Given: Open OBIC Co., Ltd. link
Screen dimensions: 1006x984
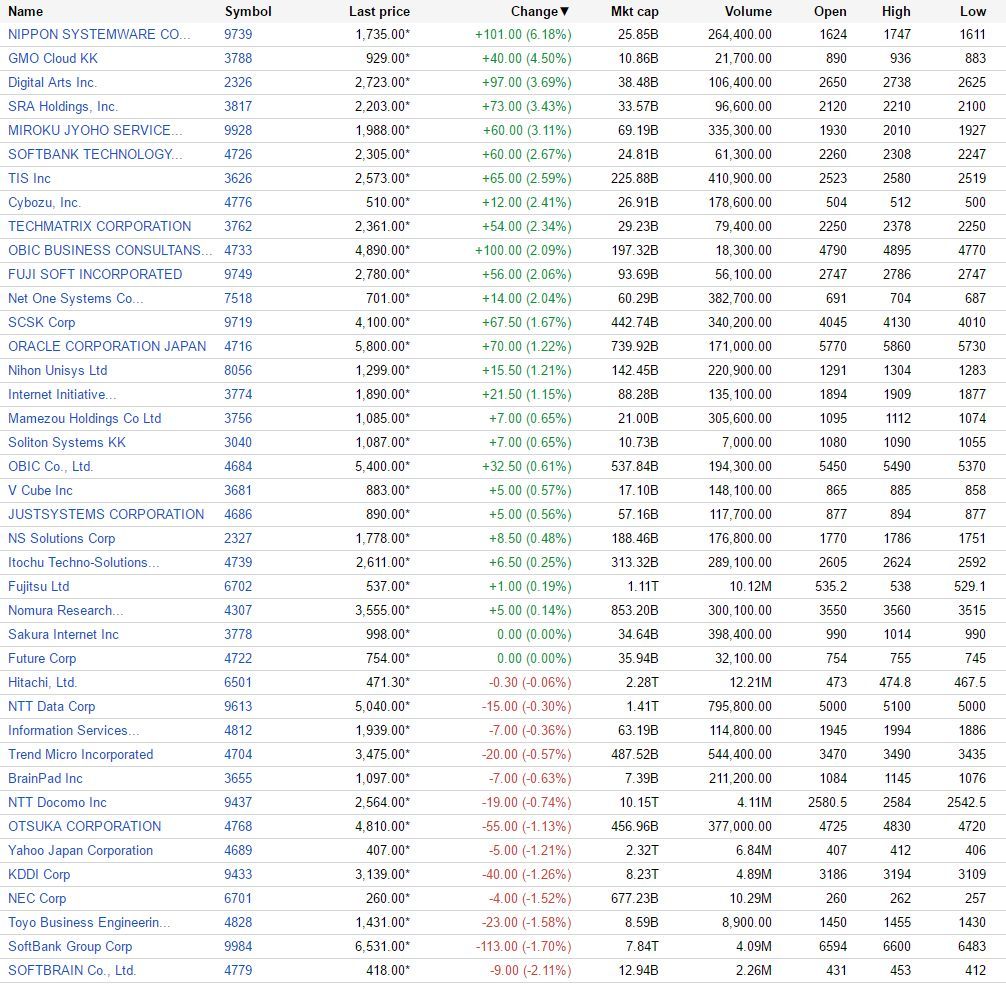Looking at the screenshot, I should click(x=51, y=466).
